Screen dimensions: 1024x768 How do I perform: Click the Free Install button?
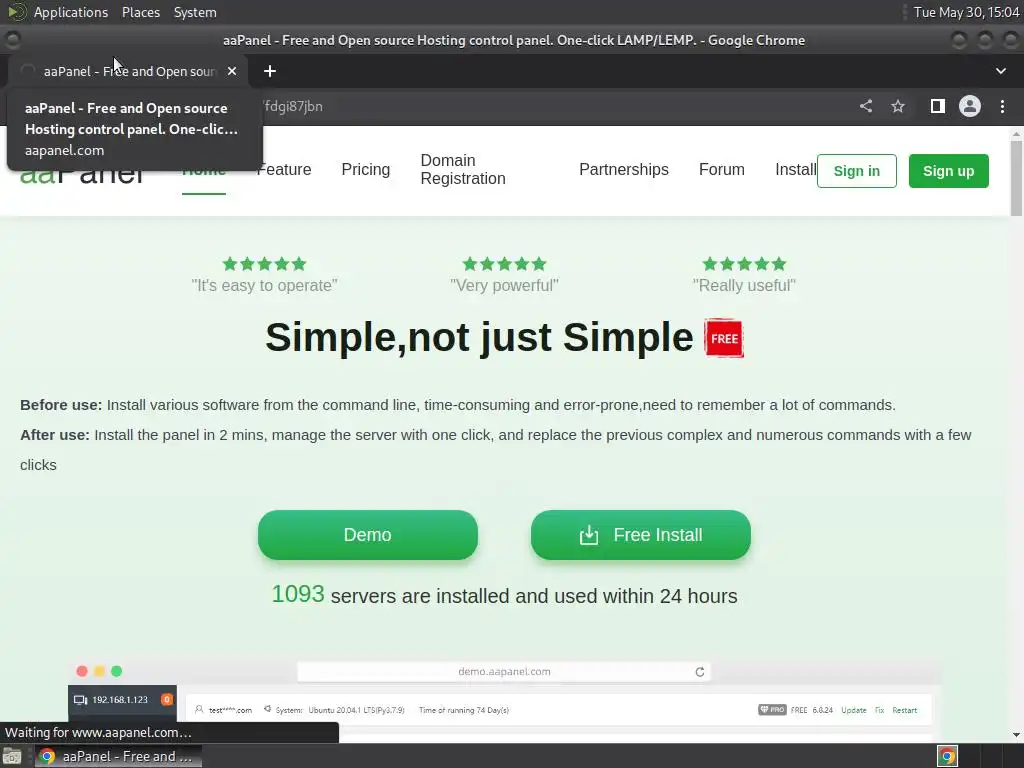[x=641, y=535]
